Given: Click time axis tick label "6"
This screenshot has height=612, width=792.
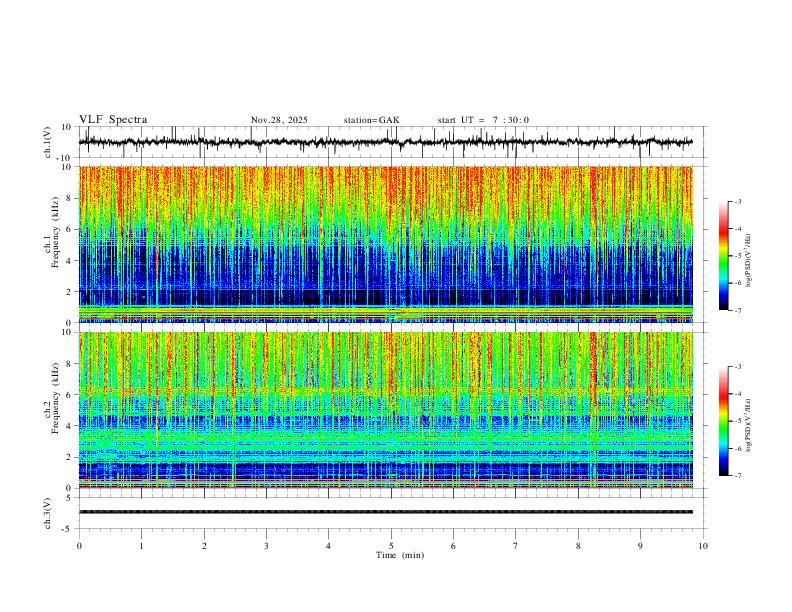Looking at the screenshot, I should 453,546.
